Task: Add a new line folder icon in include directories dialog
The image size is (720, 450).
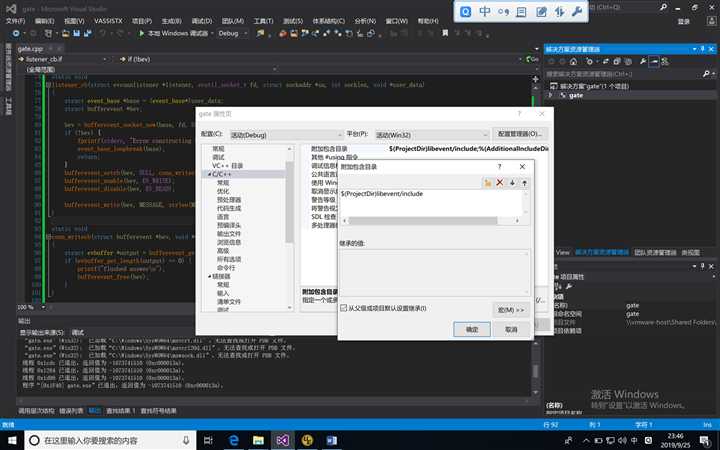Action: (488, 183)
